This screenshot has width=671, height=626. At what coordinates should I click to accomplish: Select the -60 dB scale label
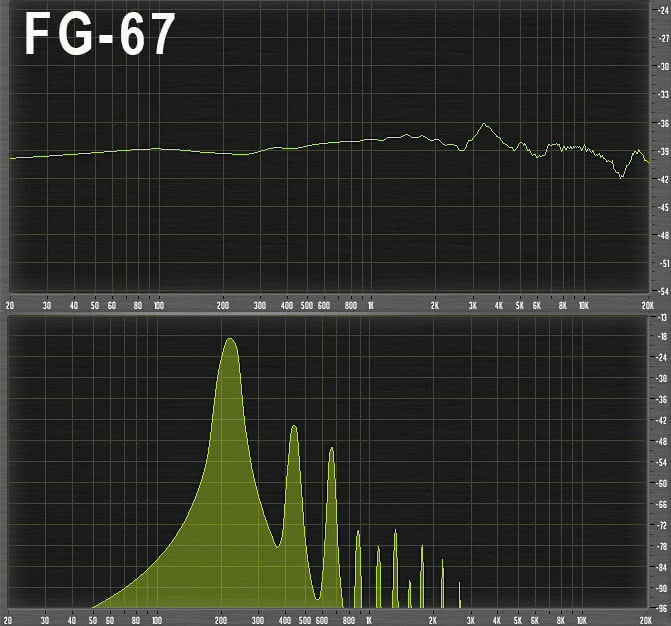coord(662,484)
